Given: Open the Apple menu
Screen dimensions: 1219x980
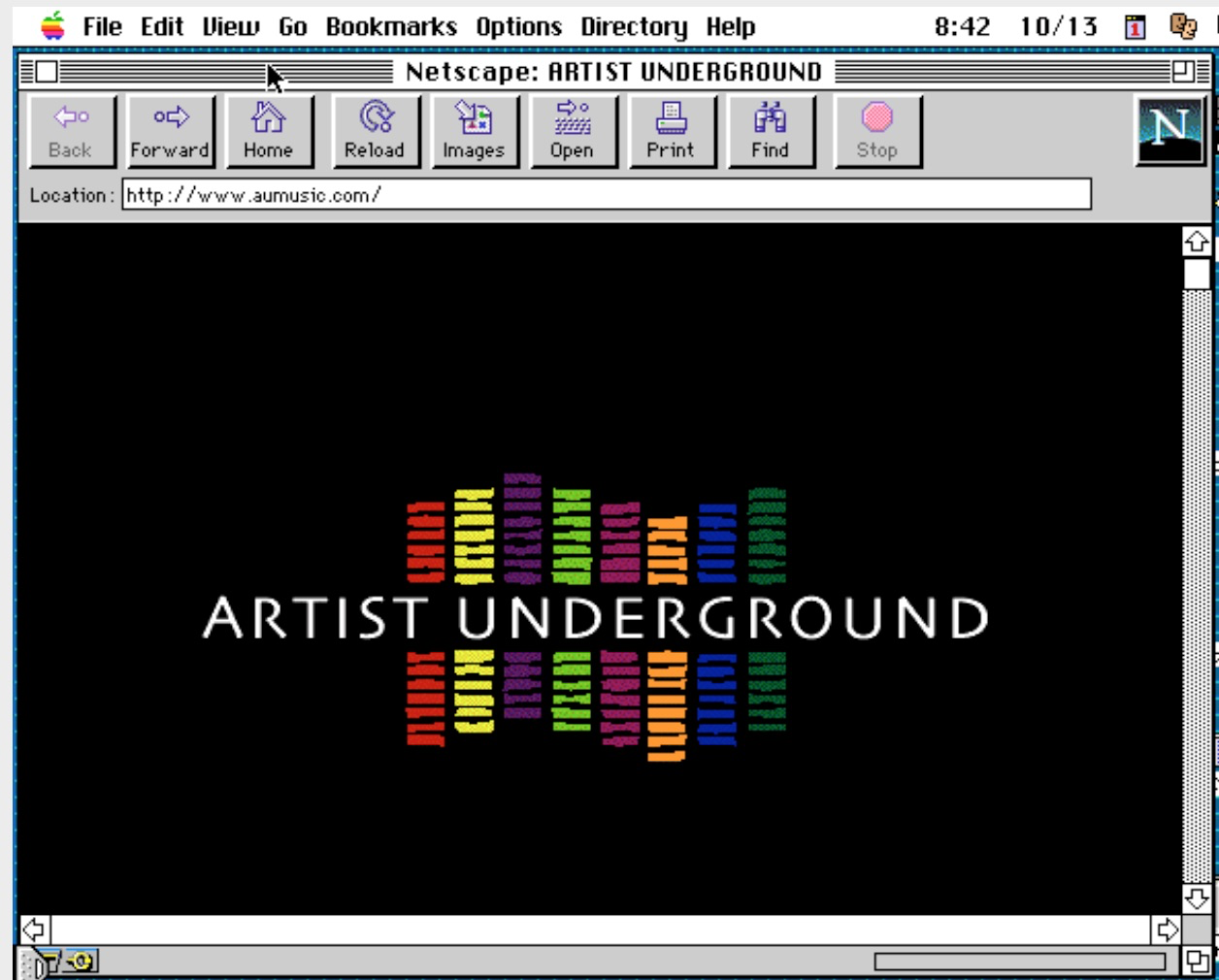Looking at the screenshot, I should [x=52, y=26].
